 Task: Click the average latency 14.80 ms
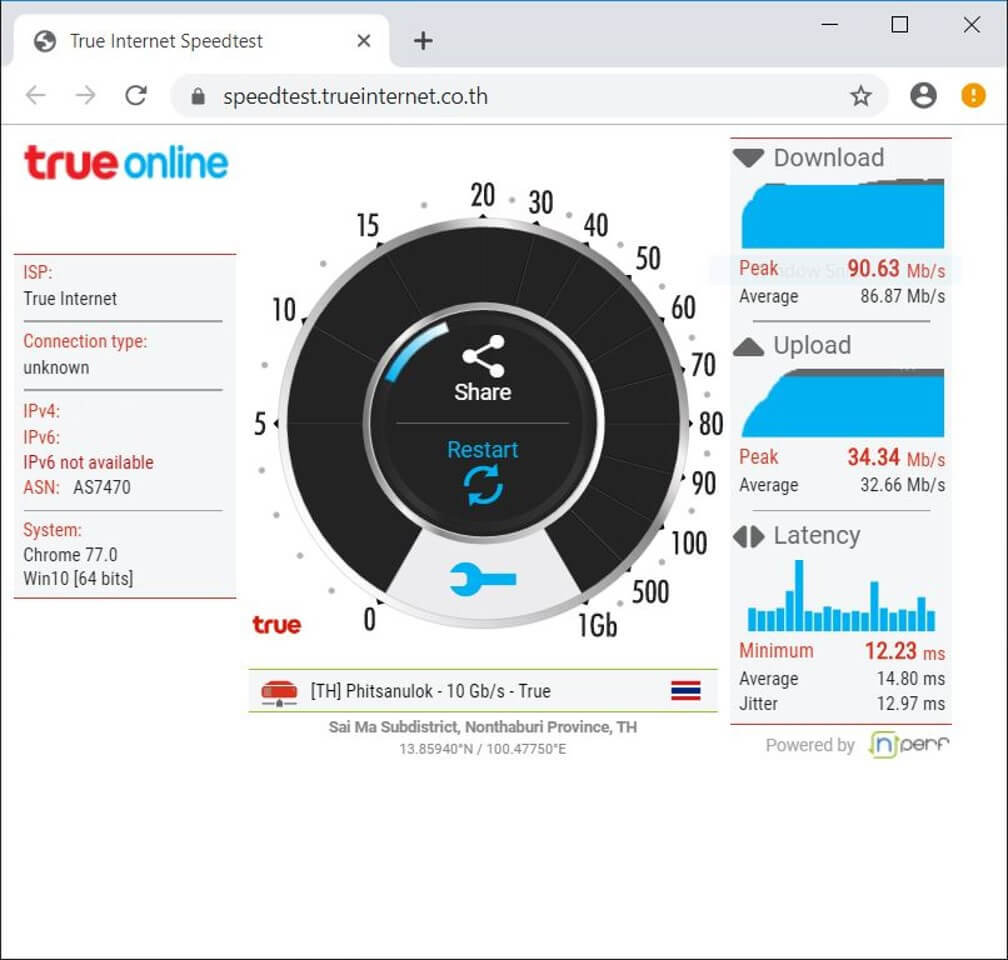pos(910,678)
